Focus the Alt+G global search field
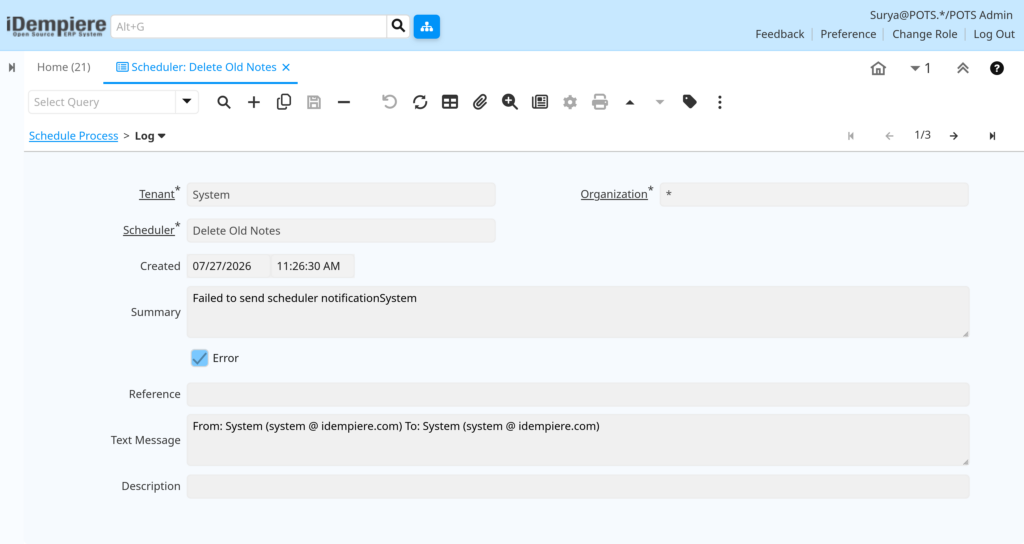The width and height of the screenshot is (1024, 544). (x=249, y=27)
